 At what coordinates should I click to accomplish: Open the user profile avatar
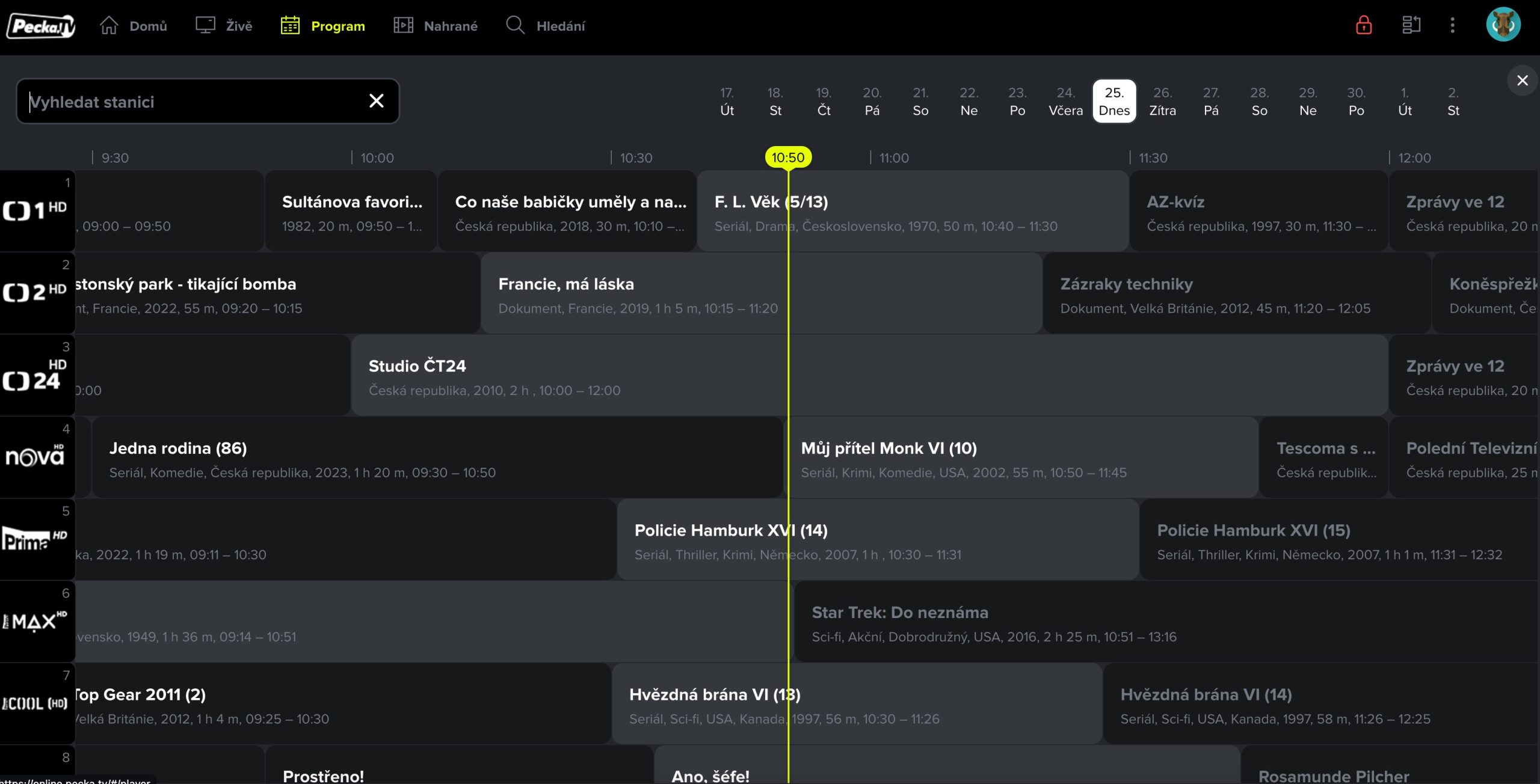click(x=1503, y=25)
